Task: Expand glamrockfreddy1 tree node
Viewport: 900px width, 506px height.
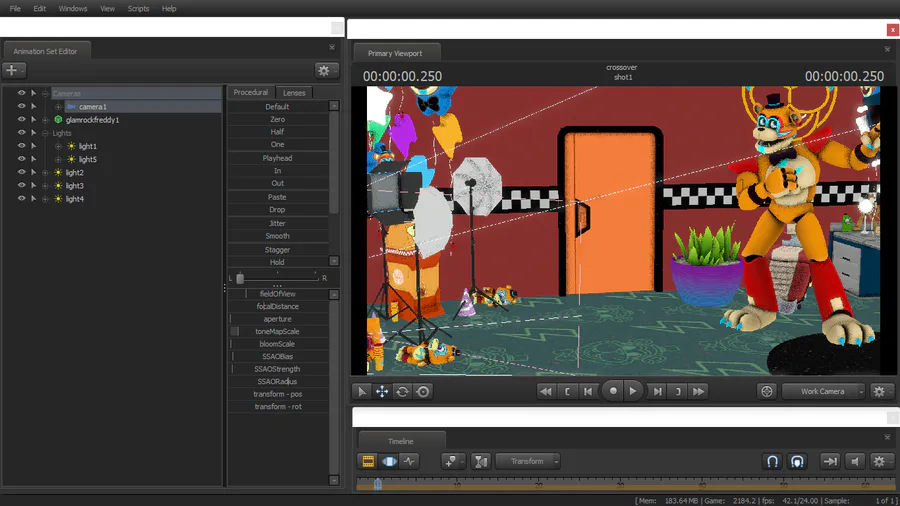Action: pyautogui.click(x=45, y=120)
